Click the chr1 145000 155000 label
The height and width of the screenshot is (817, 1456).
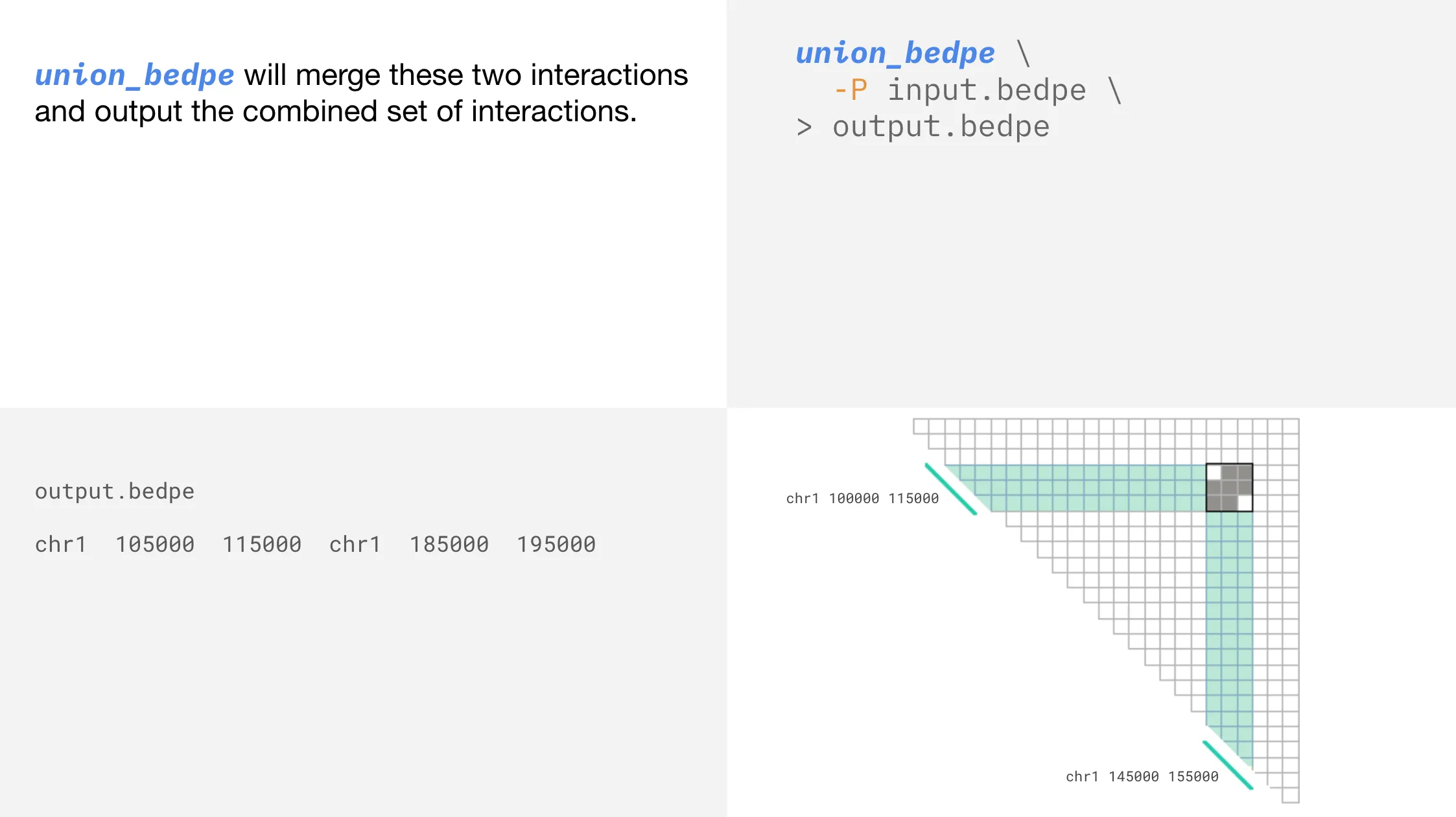click(x=1142, y=777)
